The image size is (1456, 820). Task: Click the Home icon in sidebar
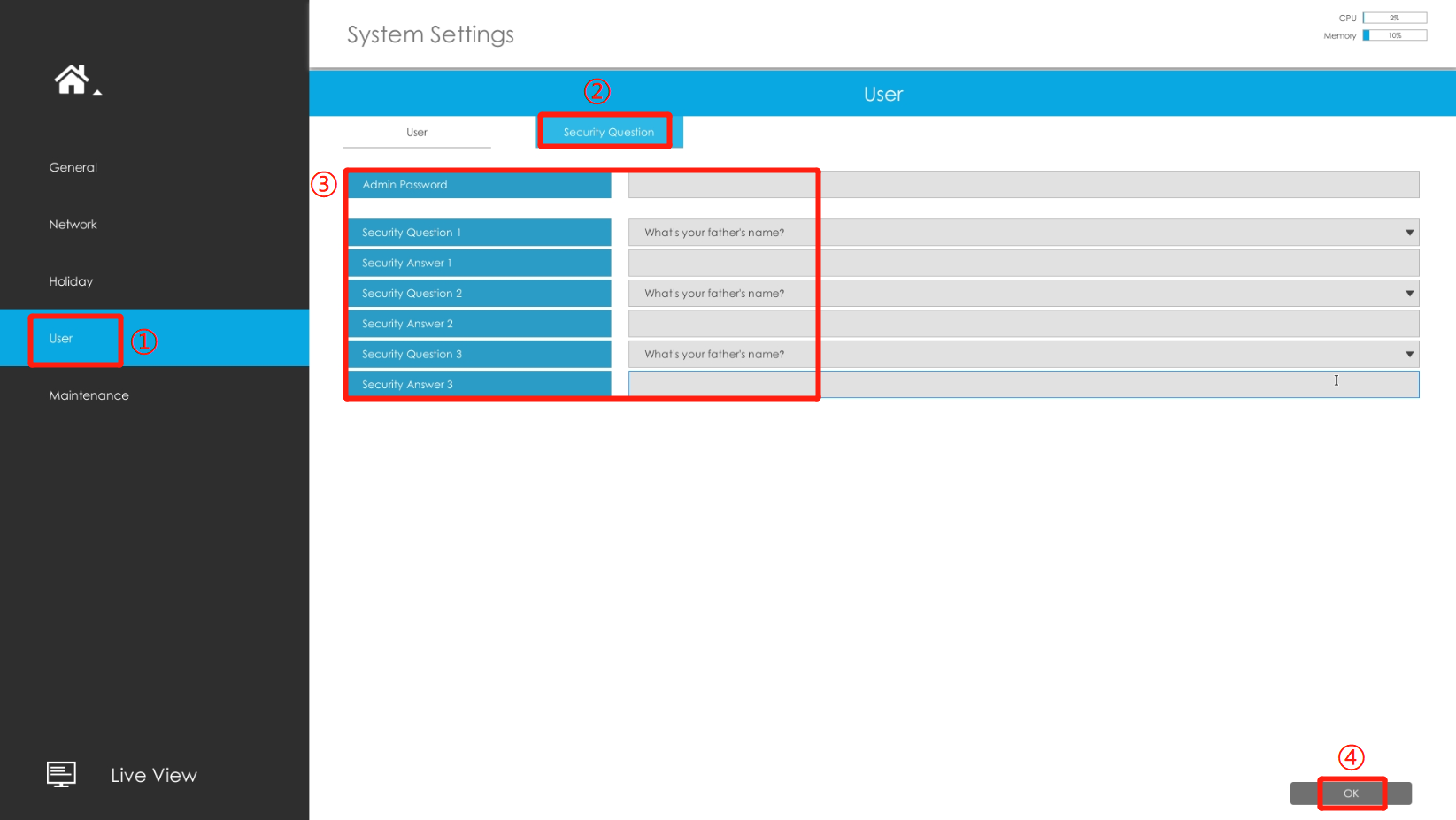pyautogui.click(x=72, y=80)
